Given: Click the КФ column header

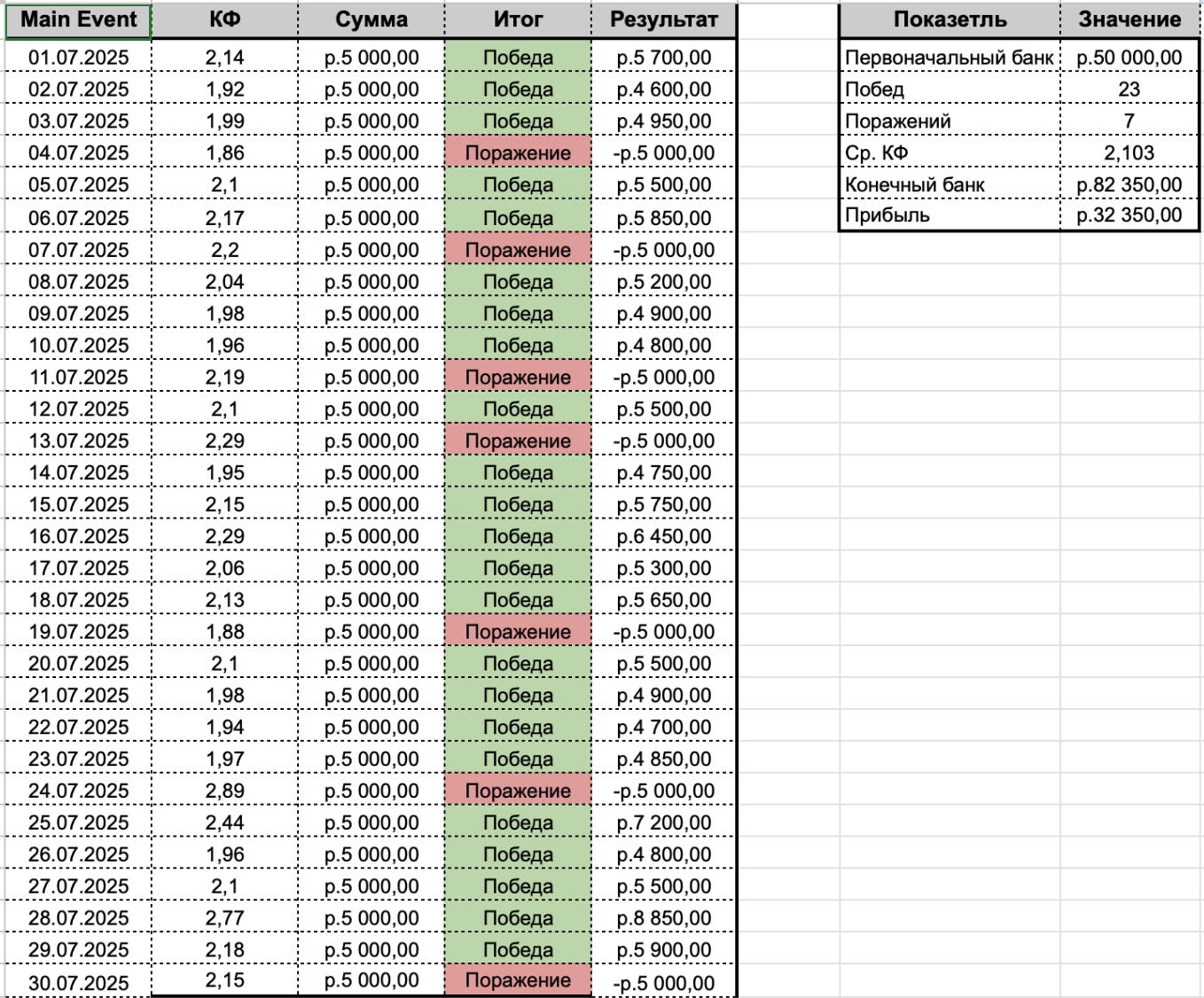Looking at the screenshot, I should click(x=225, y=20).
